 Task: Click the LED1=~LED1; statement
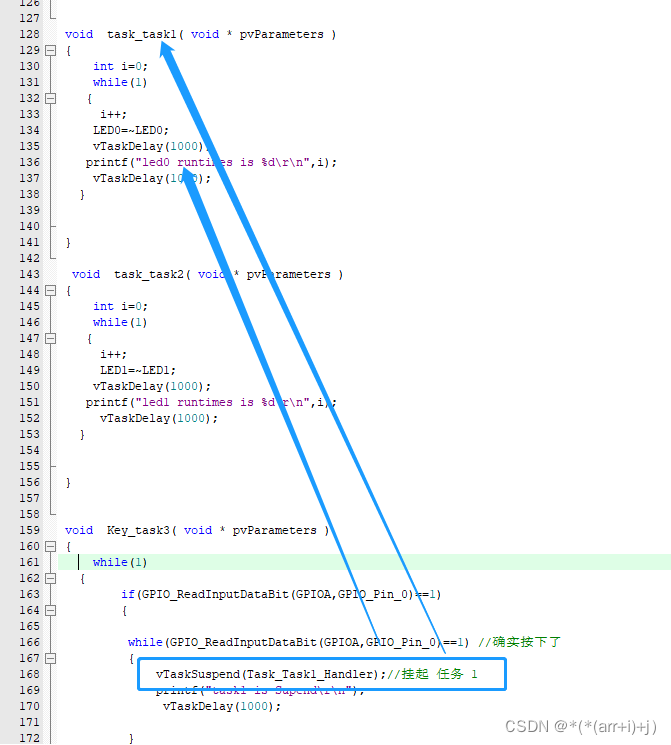point(138,370)
